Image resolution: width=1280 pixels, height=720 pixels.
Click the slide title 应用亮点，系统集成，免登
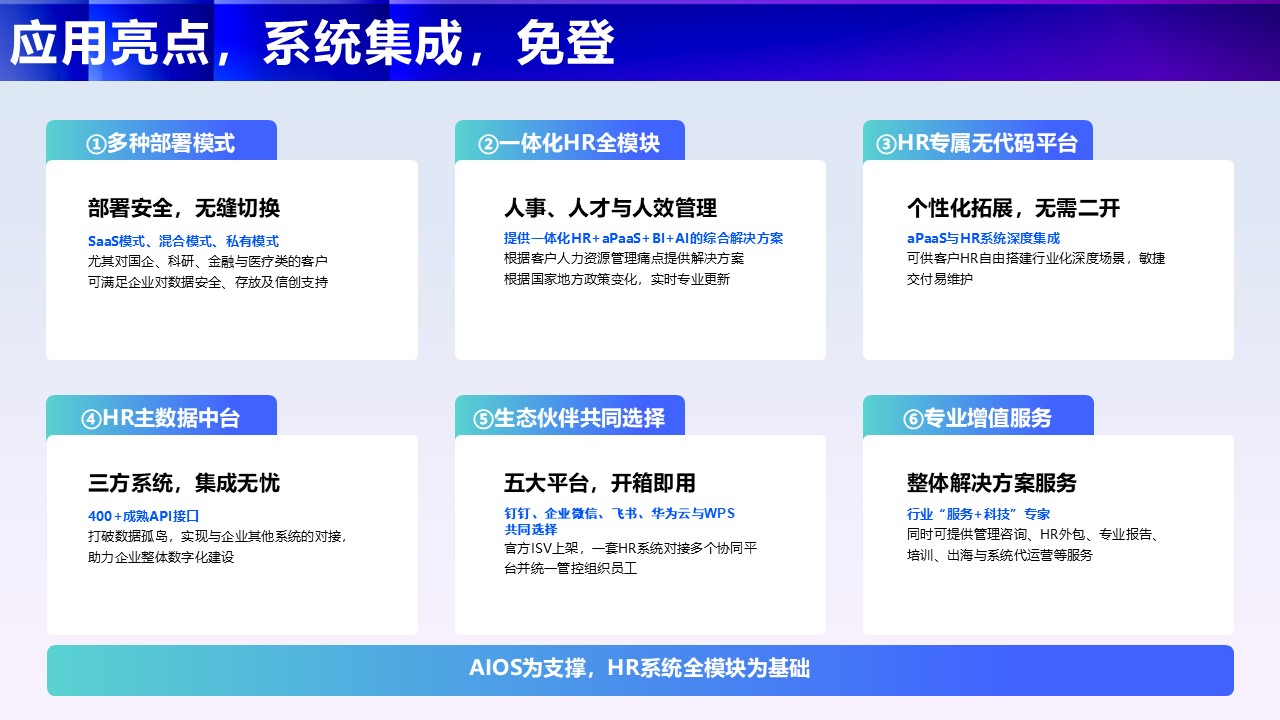(312, 43)
